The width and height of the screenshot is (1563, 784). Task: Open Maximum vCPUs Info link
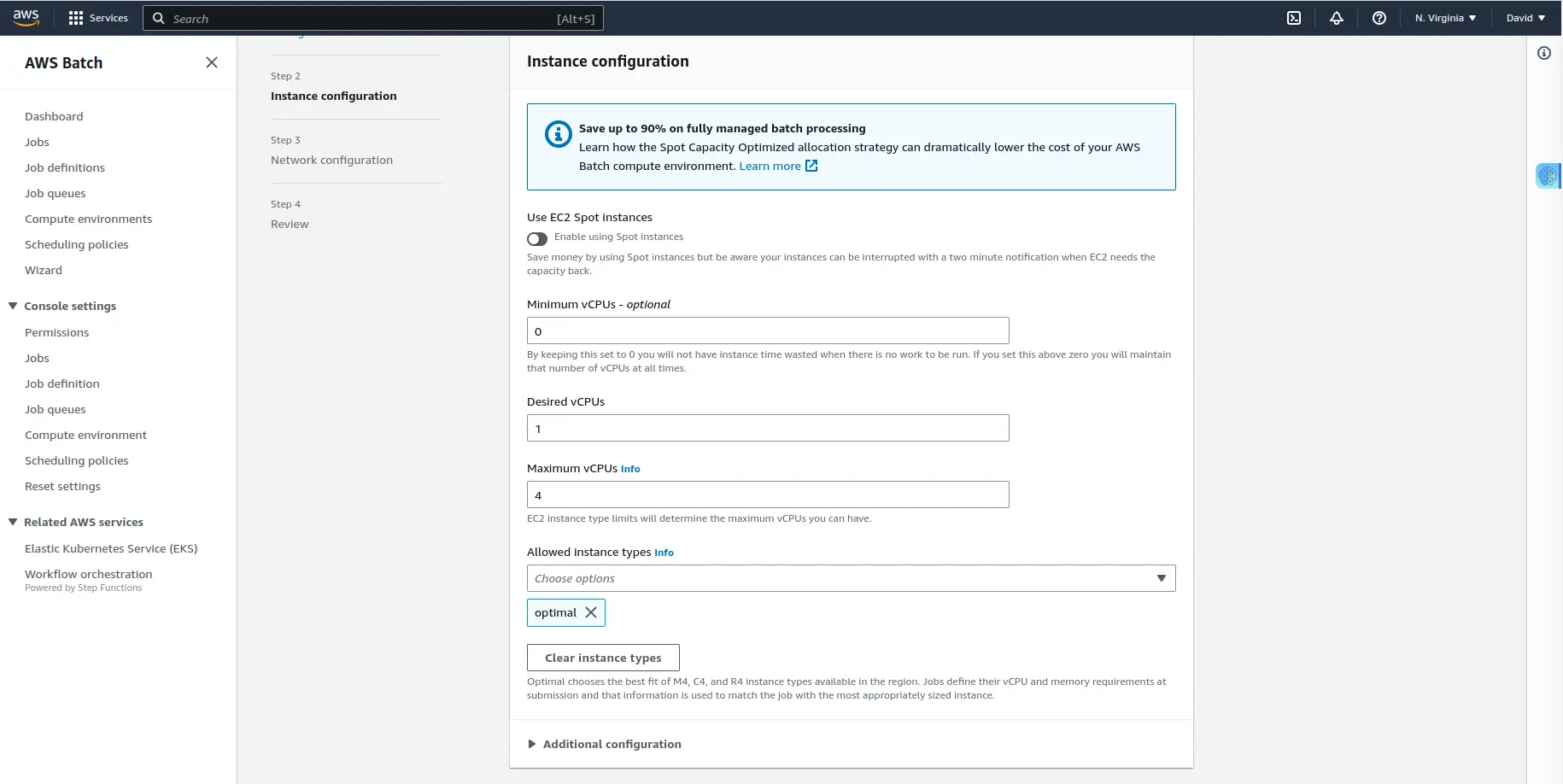[630, 469]
